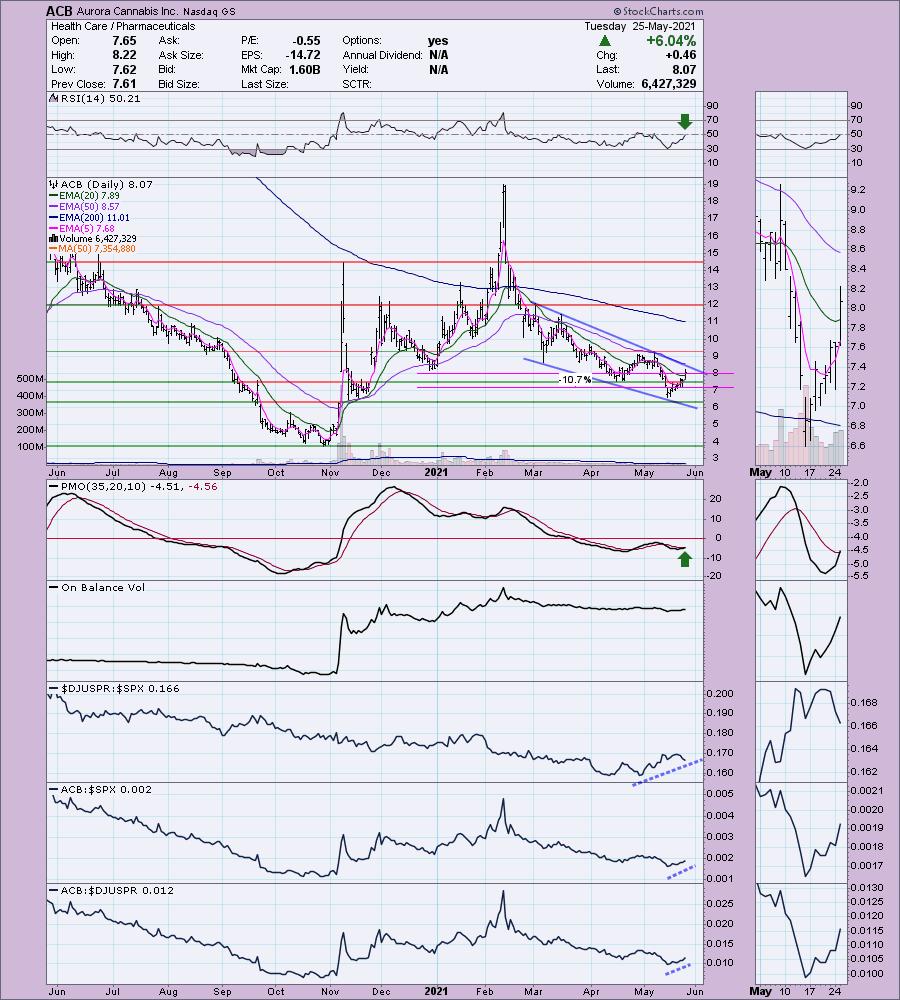Screen dimensions: 900x1000
Task: Click the EMA(5) 7.68 legend entry
Action: (82, 228)
